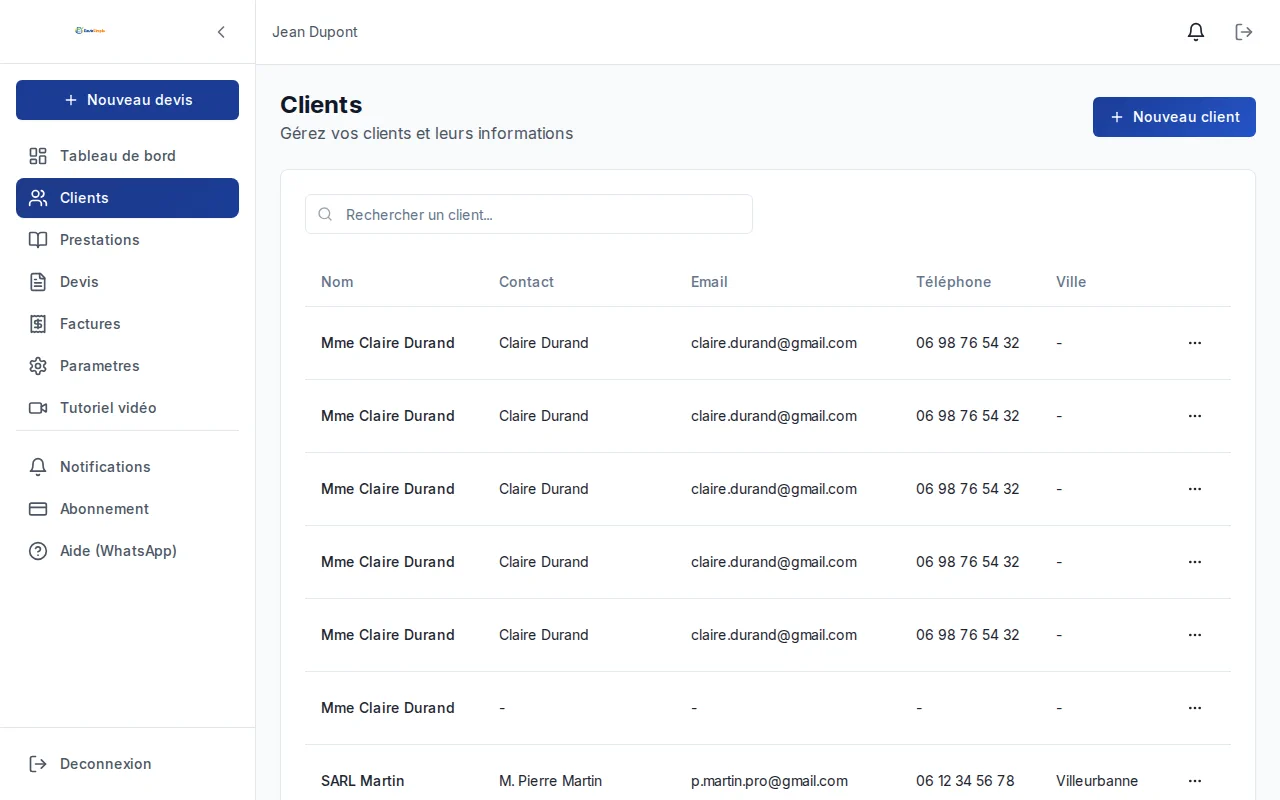Screen dimensions: 1280x800
Task: Click the app logo in the sidebar
Action: [x=90, y=31]
